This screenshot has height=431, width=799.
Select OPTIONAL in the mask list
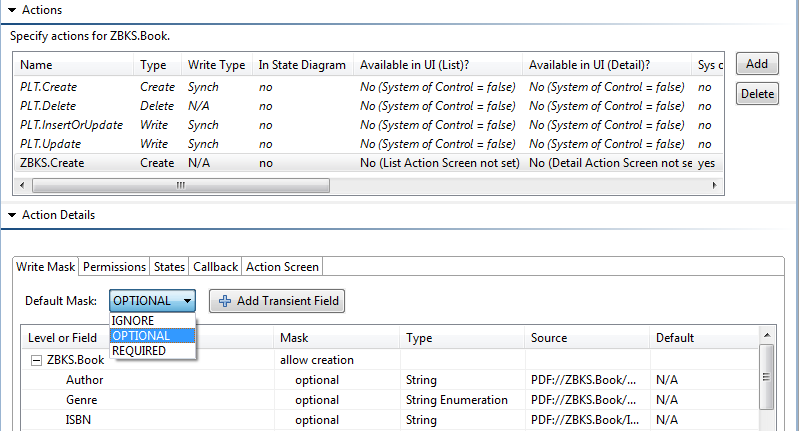[140, 336]
